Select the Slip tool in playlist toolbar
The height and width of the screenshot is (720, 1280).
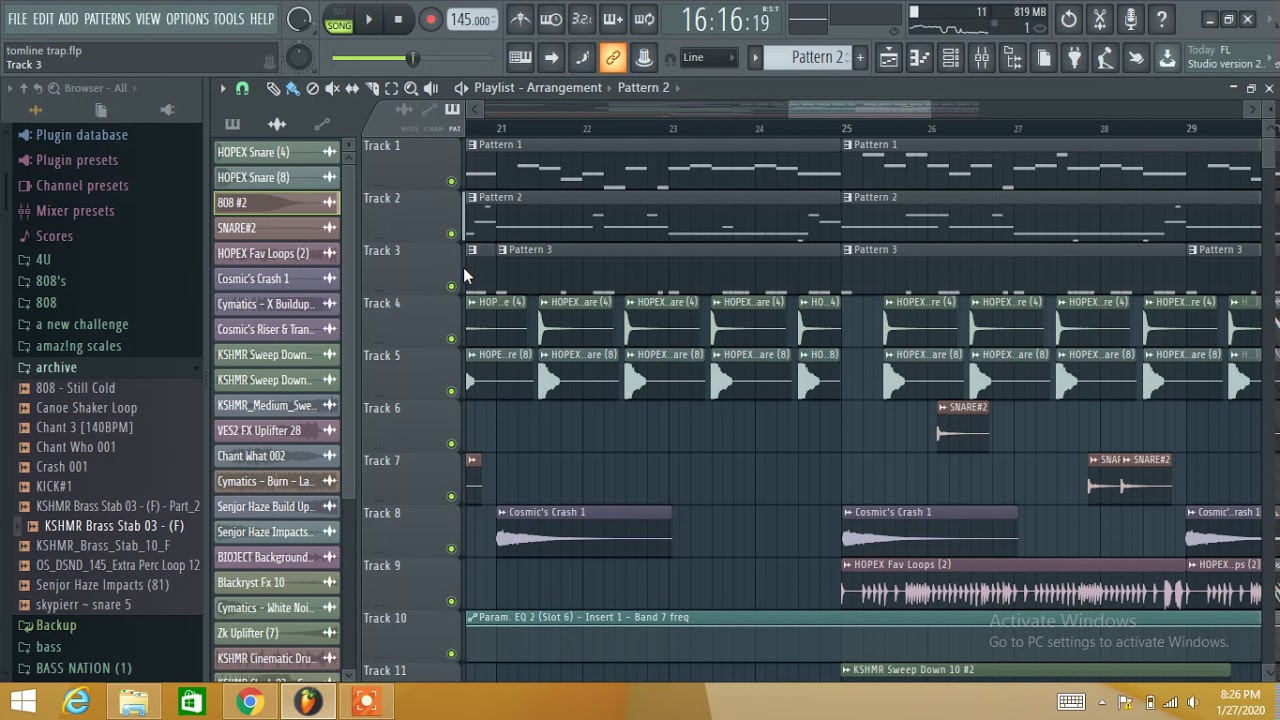point(352,89)
